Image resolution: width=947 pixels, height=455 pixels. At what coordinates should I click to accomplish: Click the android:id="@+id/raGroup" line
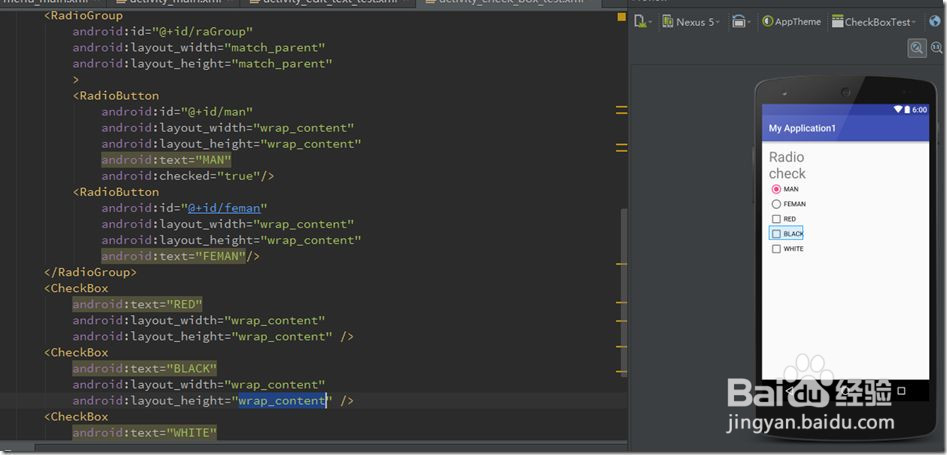coord(163,31)
